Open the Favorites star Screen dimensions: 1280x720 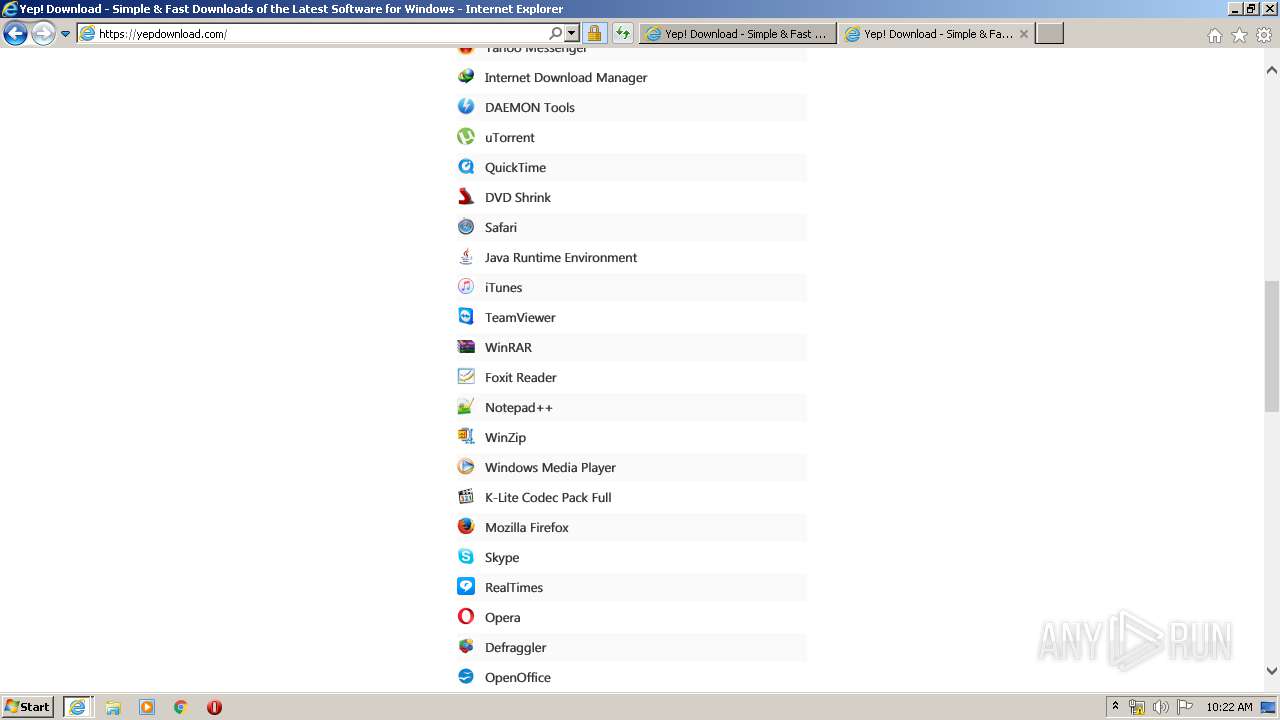[x=1239, y=35]
